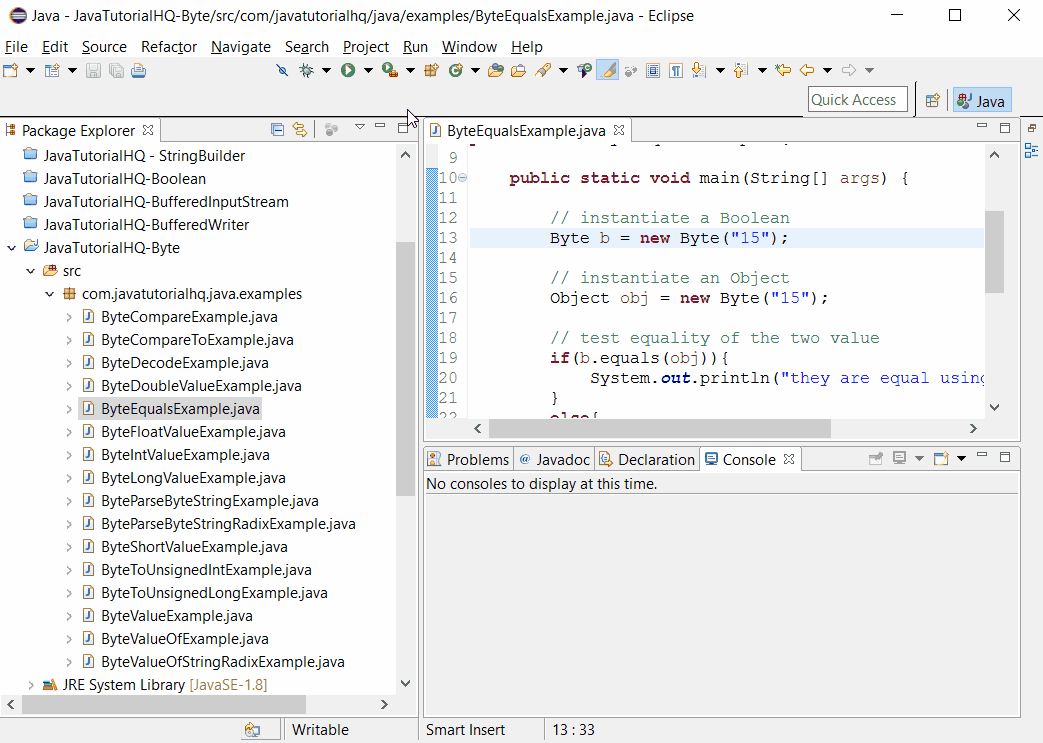Click the Back navigation arrow icon
Viewport: 1043px width, 743px height.
click(x=807, y=71)
